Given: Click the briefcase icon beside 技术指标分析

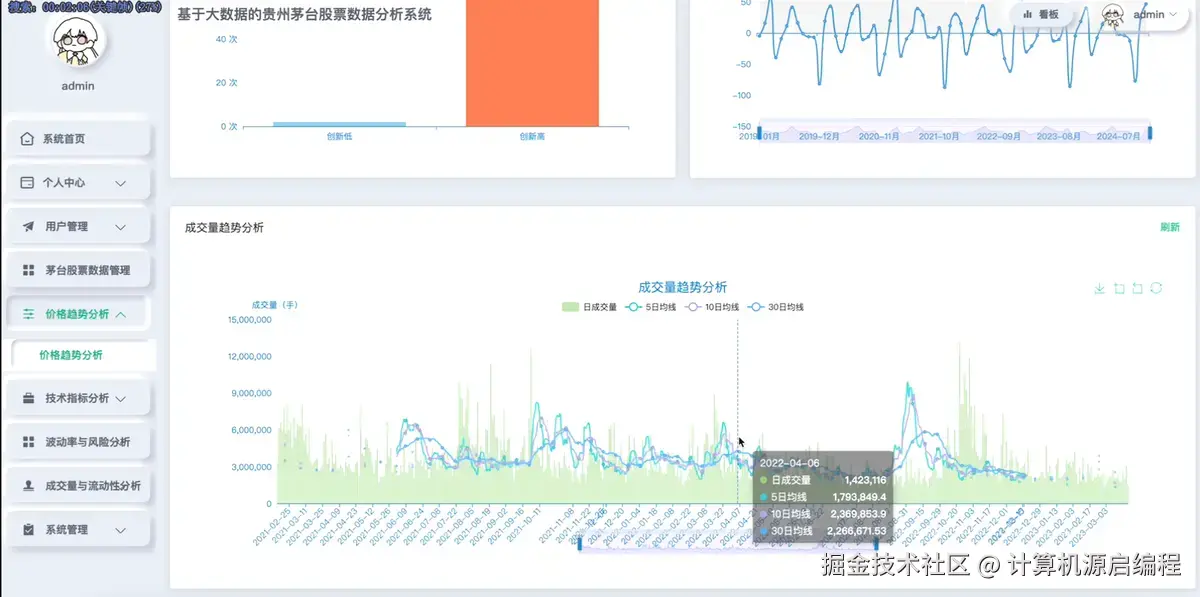Looking at the screenshot, I should (x=27, y=398).
